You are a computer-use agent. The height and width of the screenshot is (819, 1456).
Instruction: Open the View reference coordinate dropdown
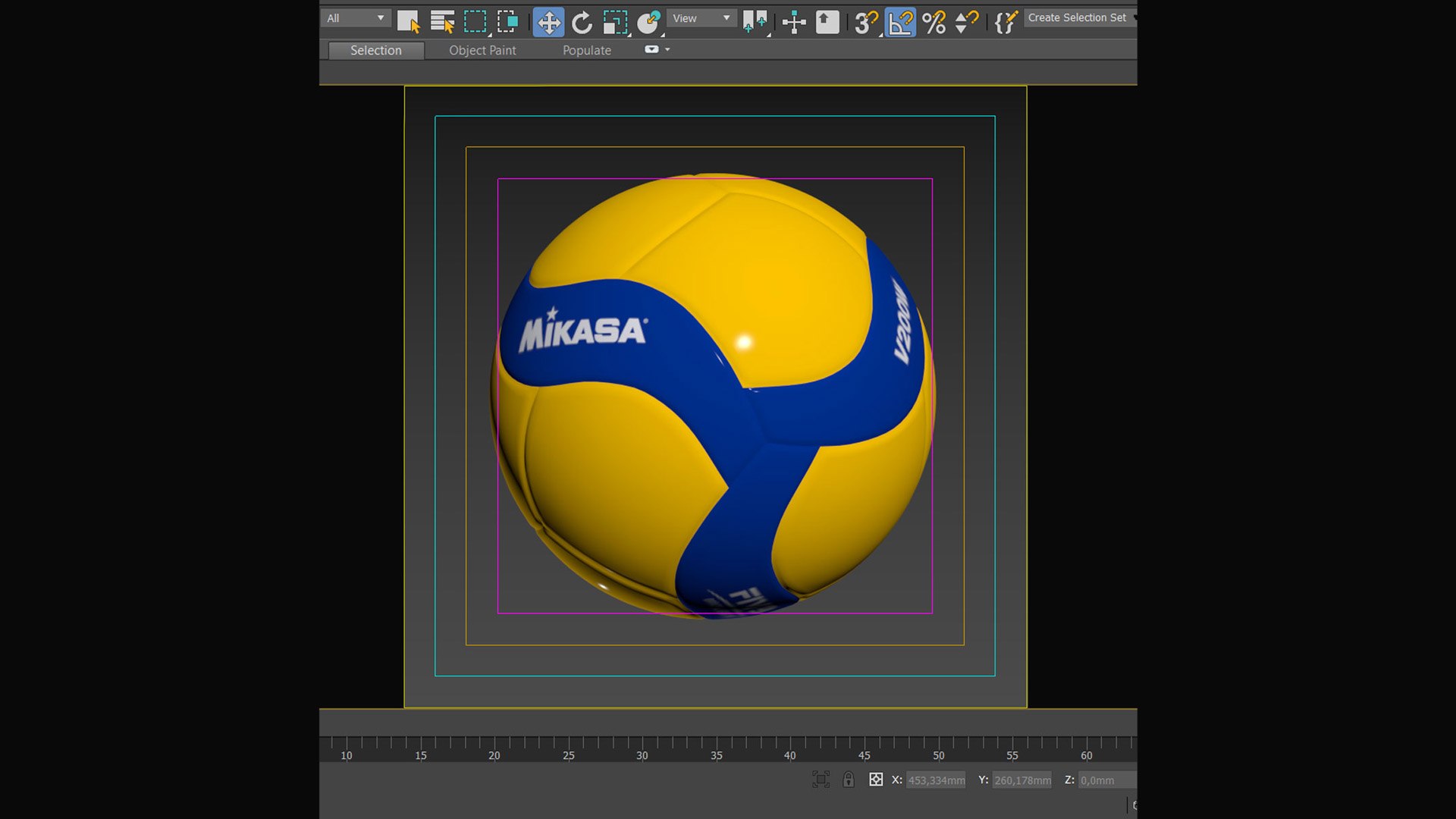coord(701,18)
